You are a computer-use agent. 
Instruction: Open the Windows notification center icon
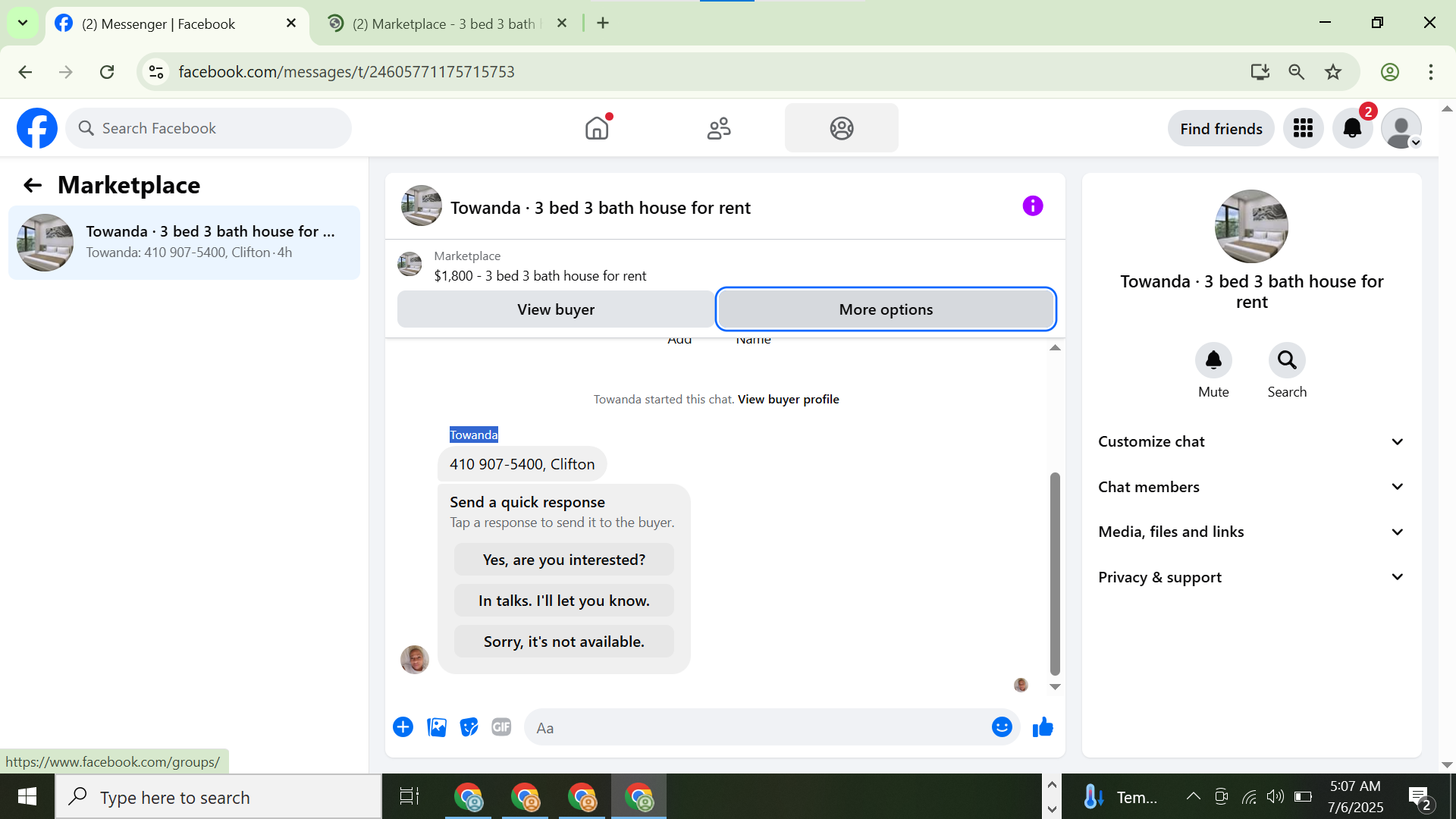(x=1420, y=797)
